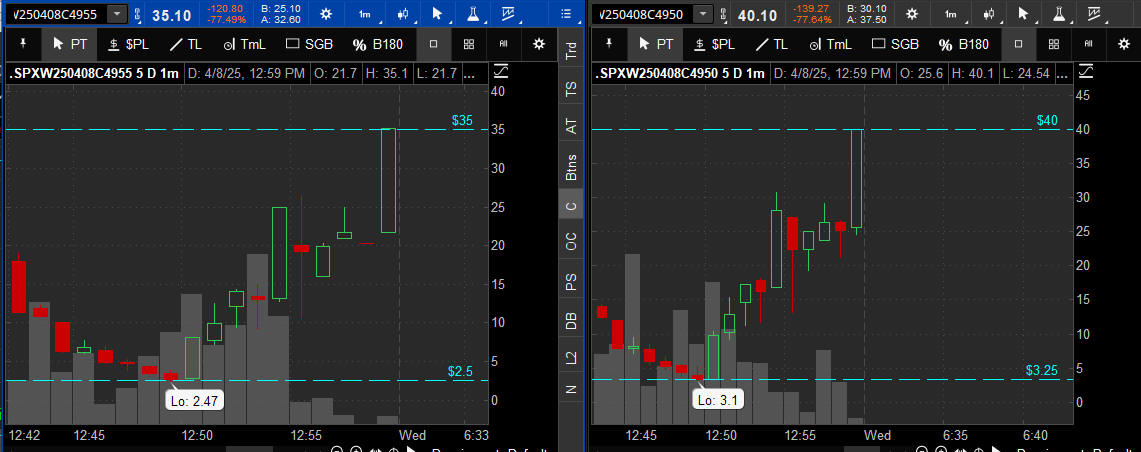Click the symbol field showing V250408C4955
The height and width of the screenshot is (452, 1141).
[x=55, y=14]
